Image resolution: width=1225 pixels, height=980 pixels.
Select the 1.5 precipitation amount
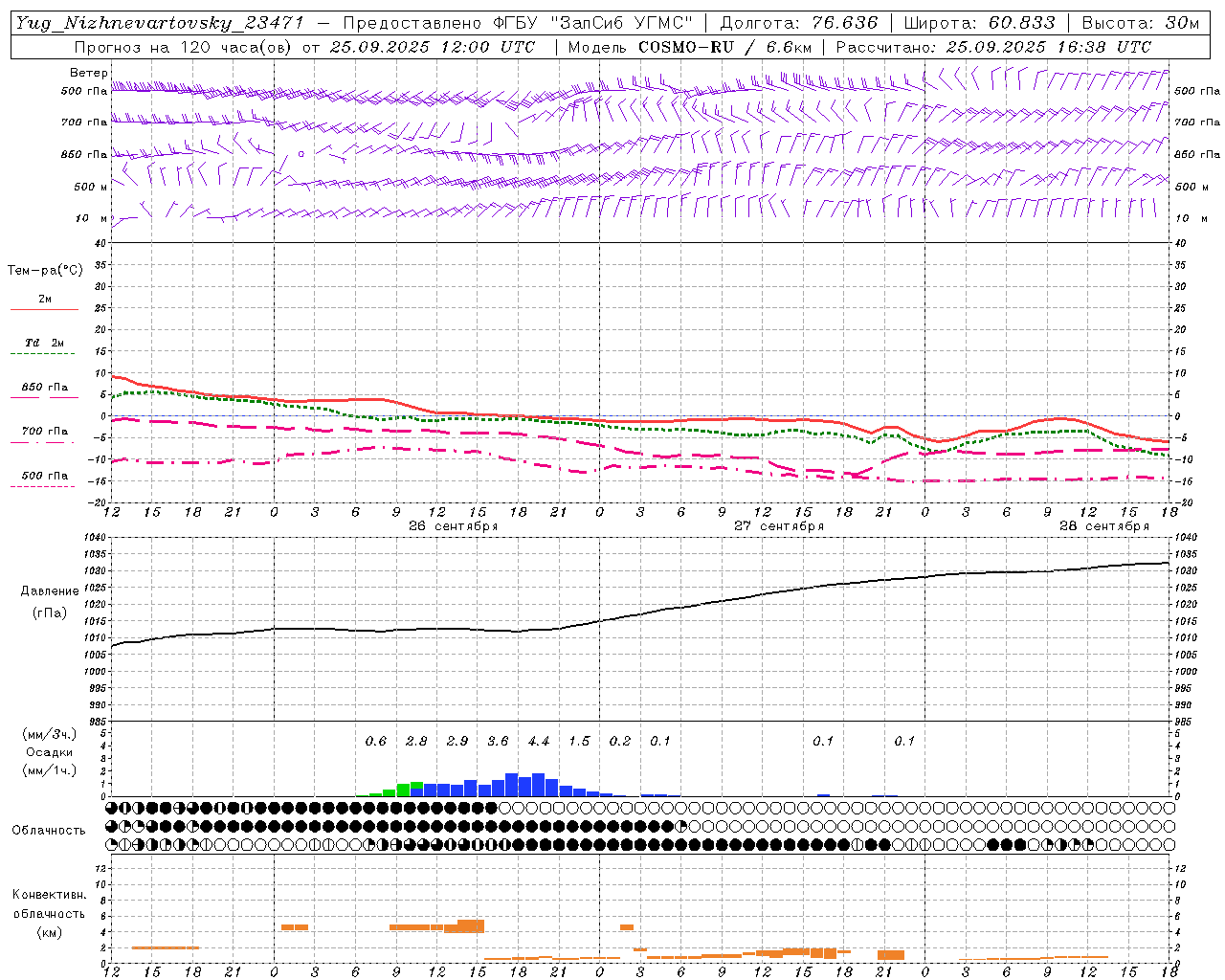pyautogui.click(x=579, y=742)
